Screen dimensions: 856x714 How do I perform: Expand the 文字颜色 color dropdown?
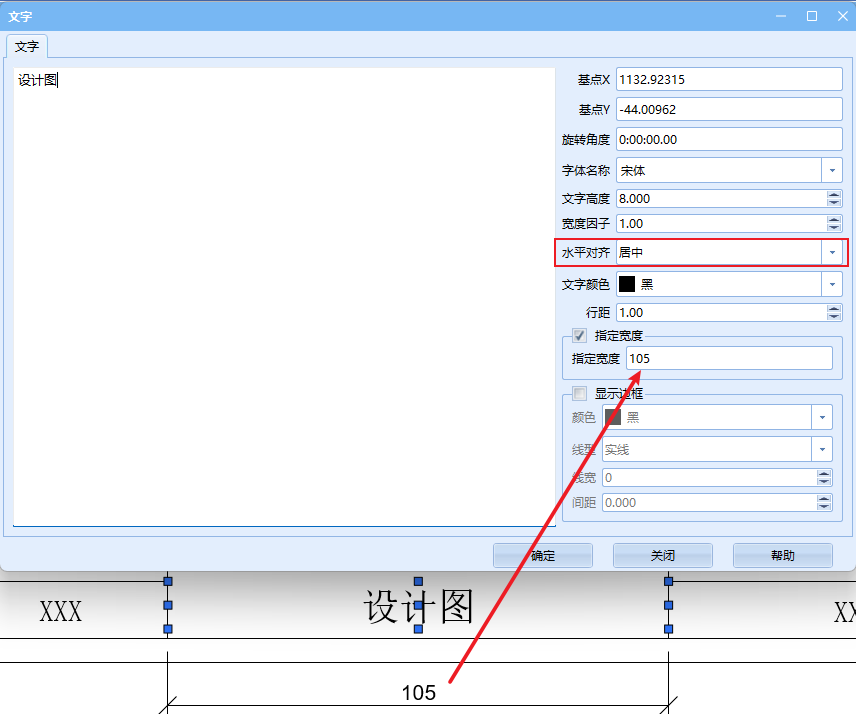click(x=832, y=285)
